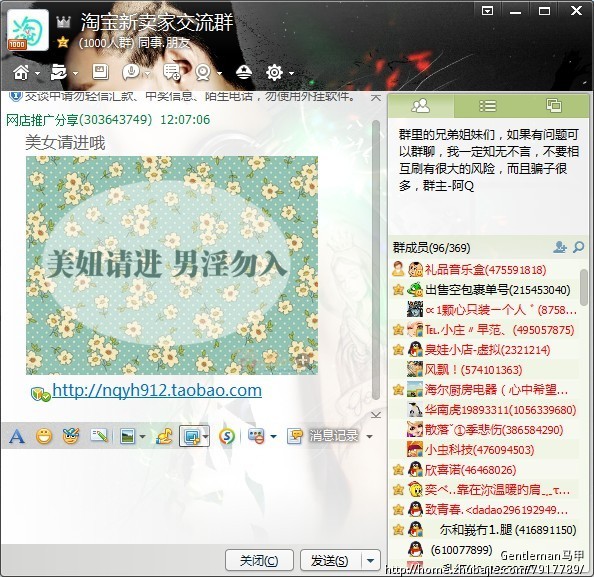Screen dimensions: 594x577
Task: Expand the message block dropdown arrow
Action: click(x=273, y=437)
